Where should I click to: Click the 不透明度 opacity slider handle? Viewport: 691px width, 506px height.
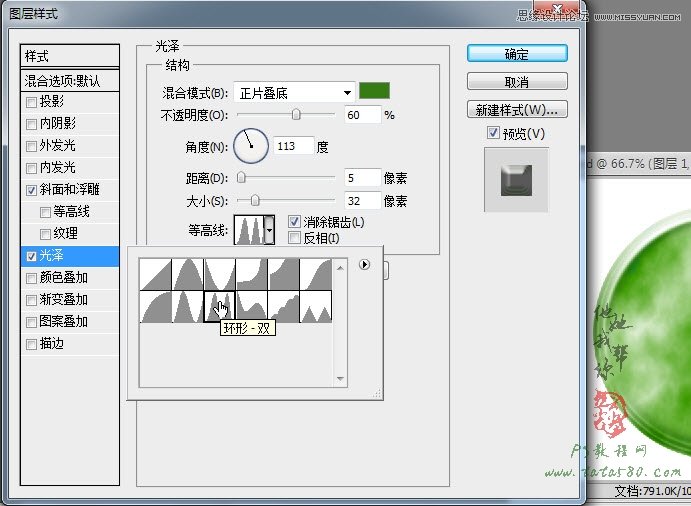(296, 115)
